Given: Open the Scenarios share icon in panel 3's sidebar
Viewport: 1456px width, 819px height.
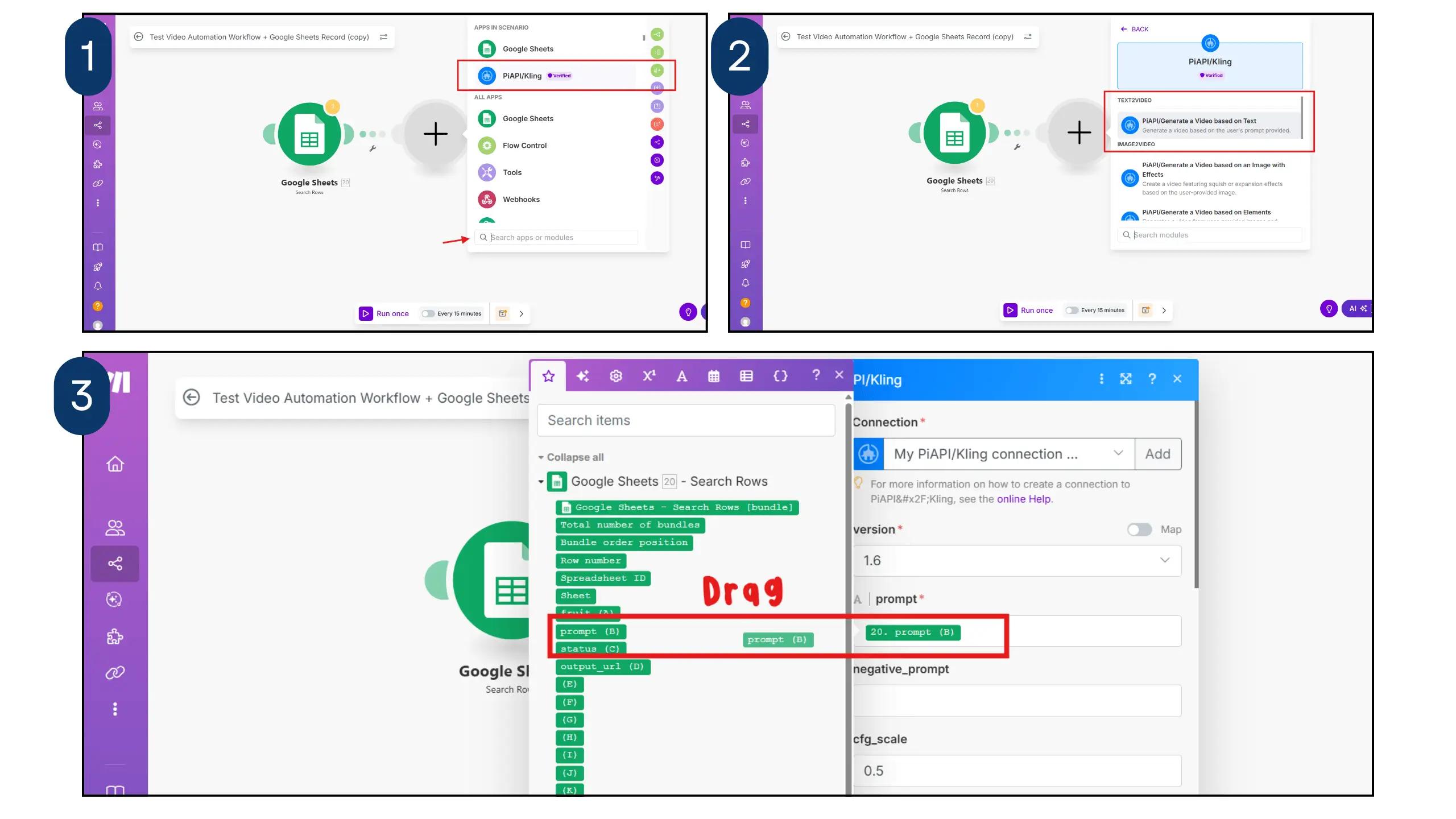Looking at the screenshot, I should pyautogui.click(x=115, y=564).
